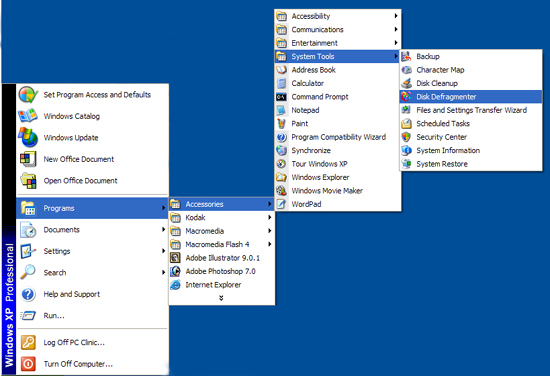Launch Tour Windows XP
The width and height of the screenshot is (550, 376).
point(337,164)
